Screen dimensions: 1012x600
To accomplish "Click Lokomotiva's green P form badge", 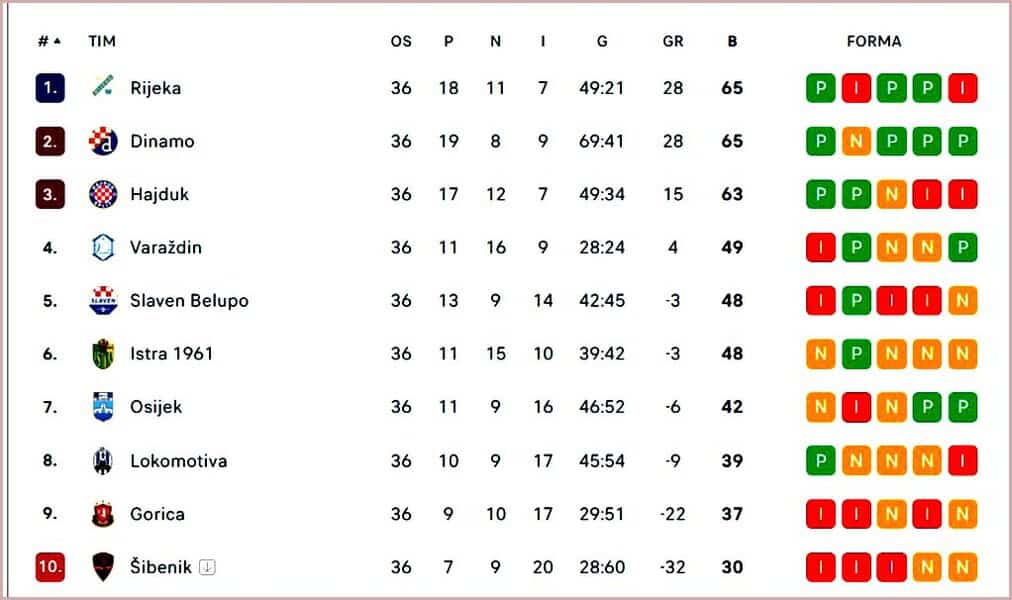I will click(x=821, y=461).
